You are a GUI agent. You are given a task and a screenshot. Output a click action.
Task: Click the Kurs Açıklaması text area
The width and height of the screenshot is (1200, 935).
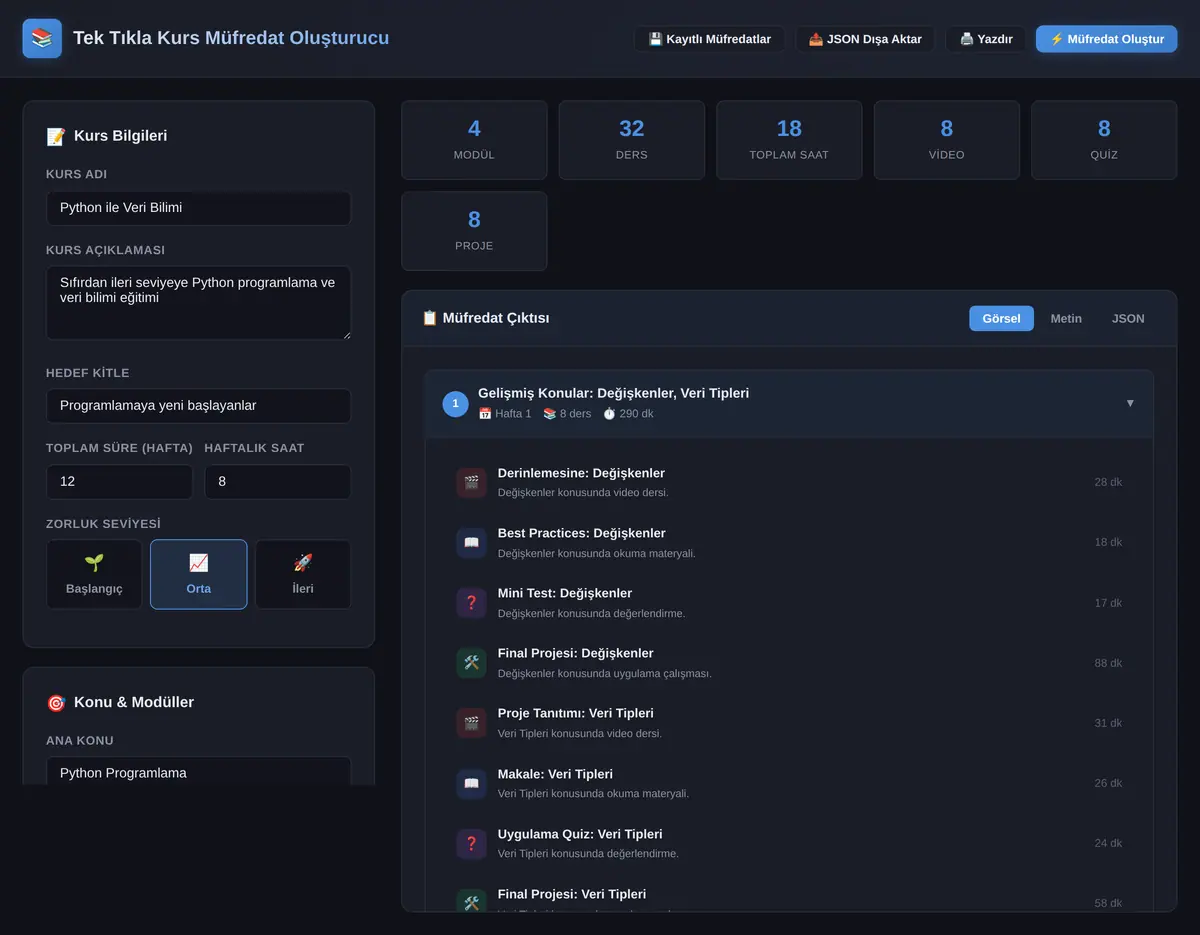point(198,303)
